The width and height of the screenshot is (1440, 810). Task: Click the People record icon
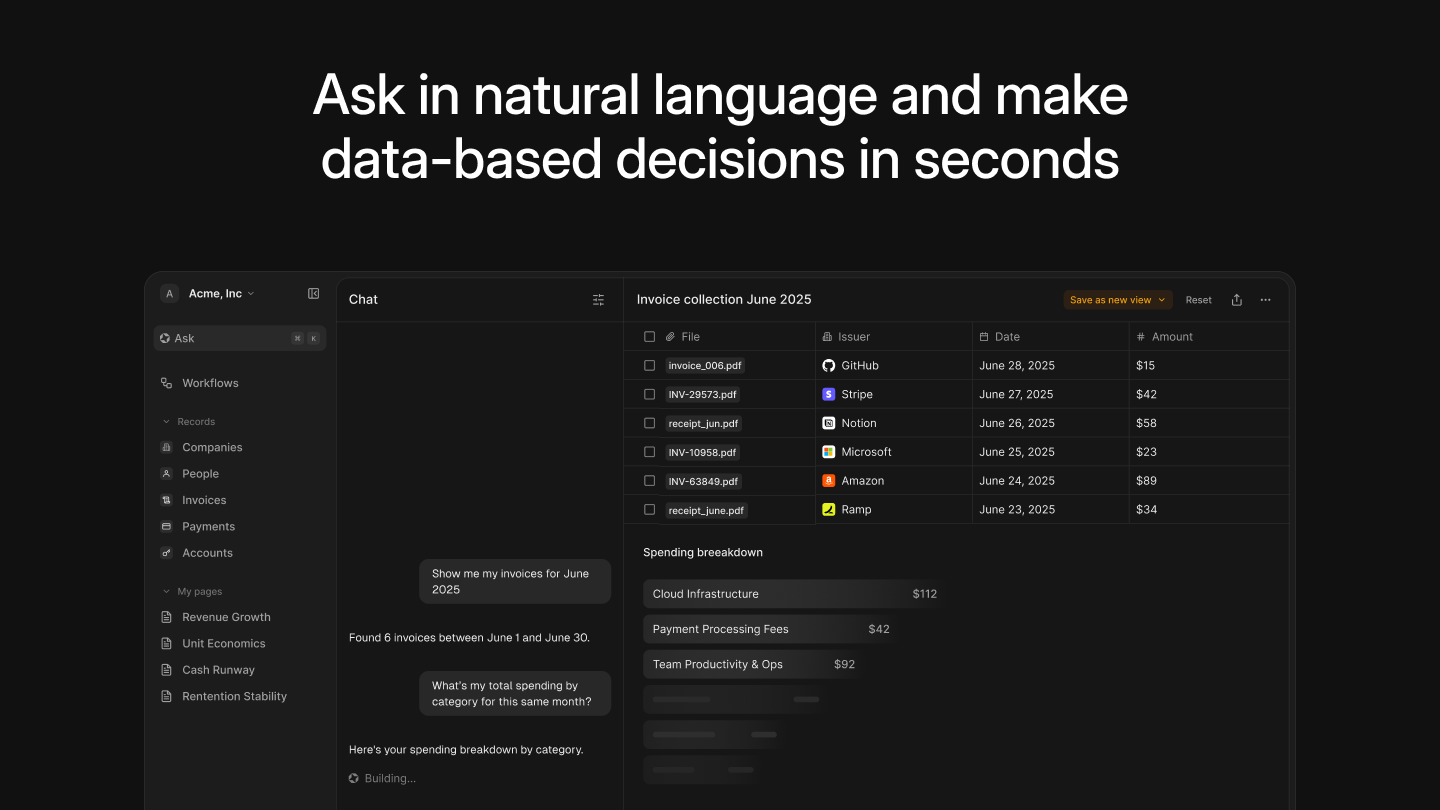(x=166, y=473)
